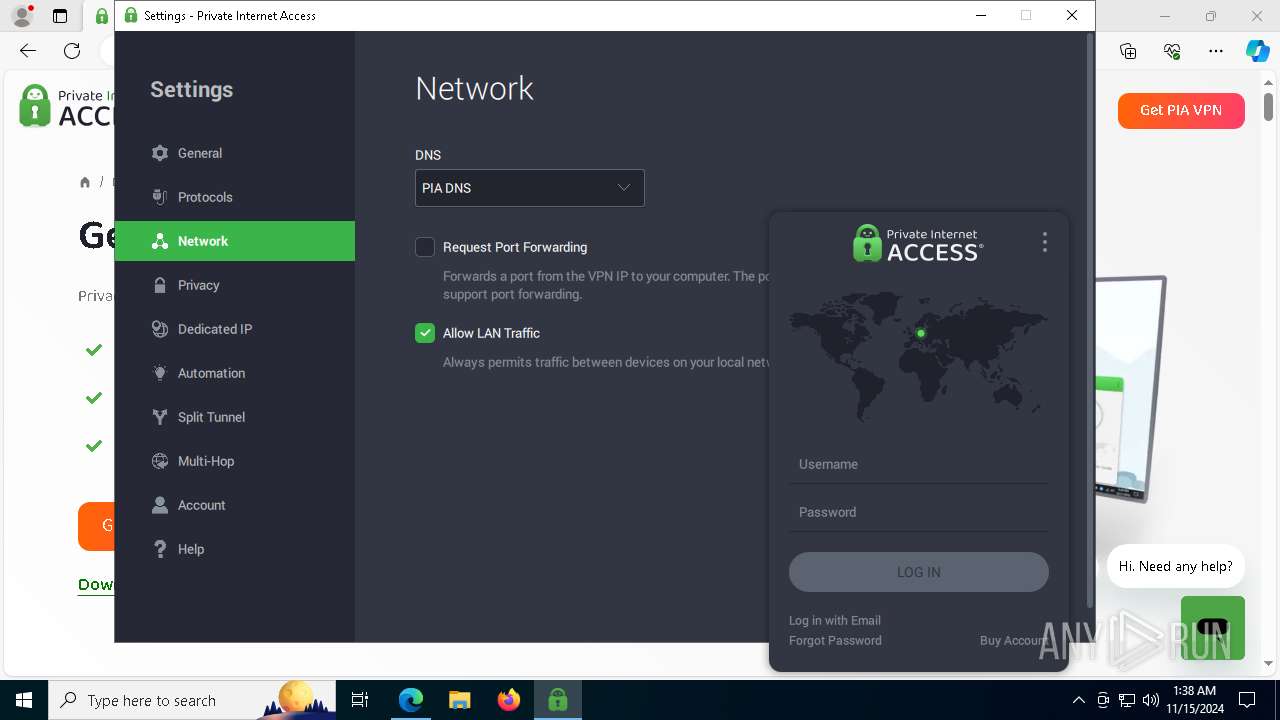Click the Protocols plug icon

pyautogui.click(x=159, y=197)
